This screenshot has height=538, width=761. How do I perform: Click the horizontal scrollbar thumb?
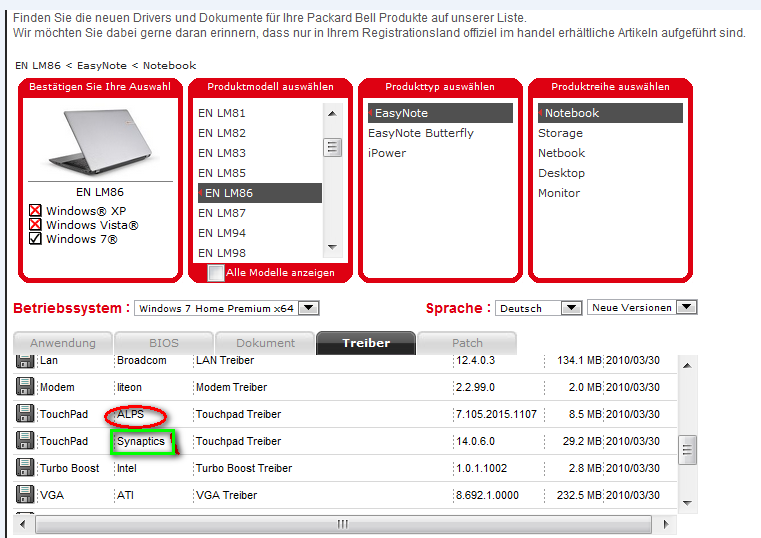(343, 524)
